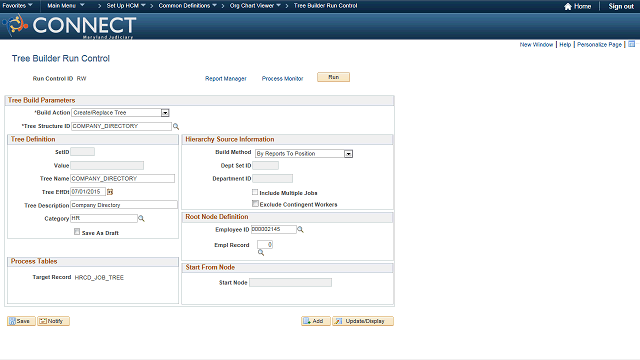Click the Employee ID input field
This screenshot has height=360, width=640.
(x=273, y=229)
